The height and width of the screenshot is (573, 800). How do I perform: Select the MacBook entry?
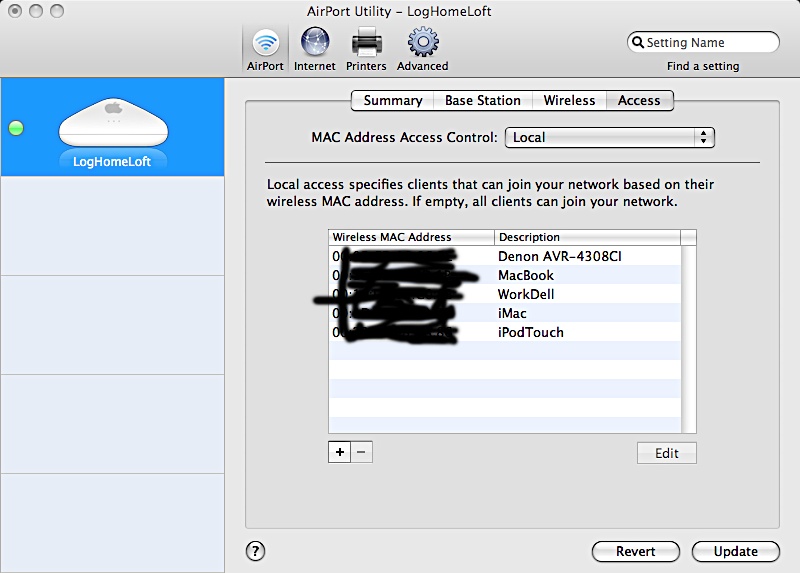pos(505,275)
